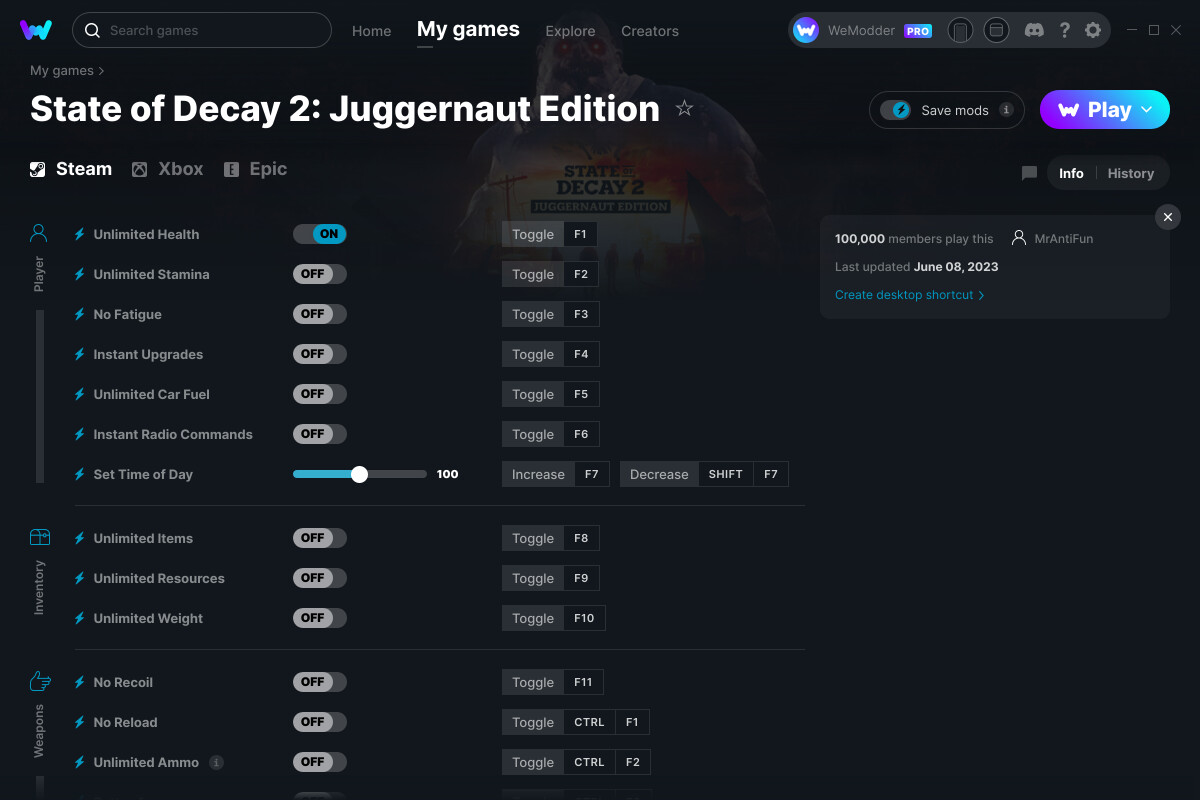Select the Weapons category hand icon
The image size is (1200, 800).
coord(39,681)
